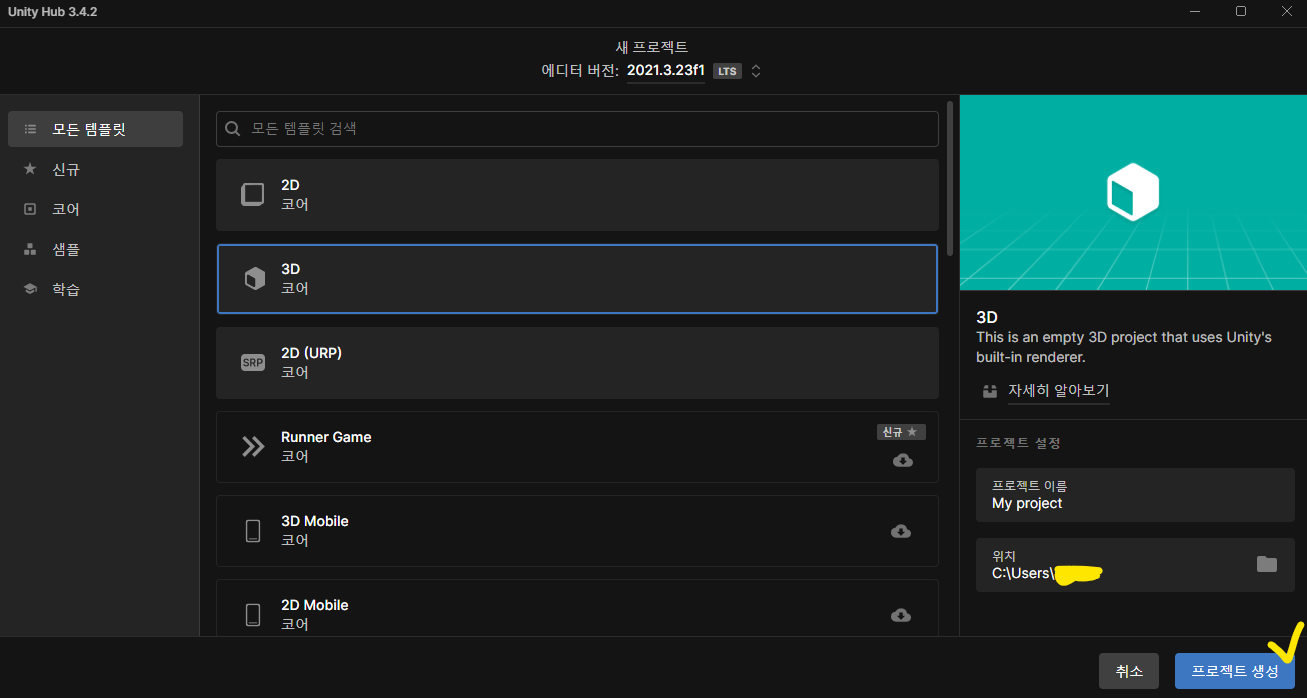Choose the 3D Mobile template
The image size is (1307, 698).
(577, 531)
